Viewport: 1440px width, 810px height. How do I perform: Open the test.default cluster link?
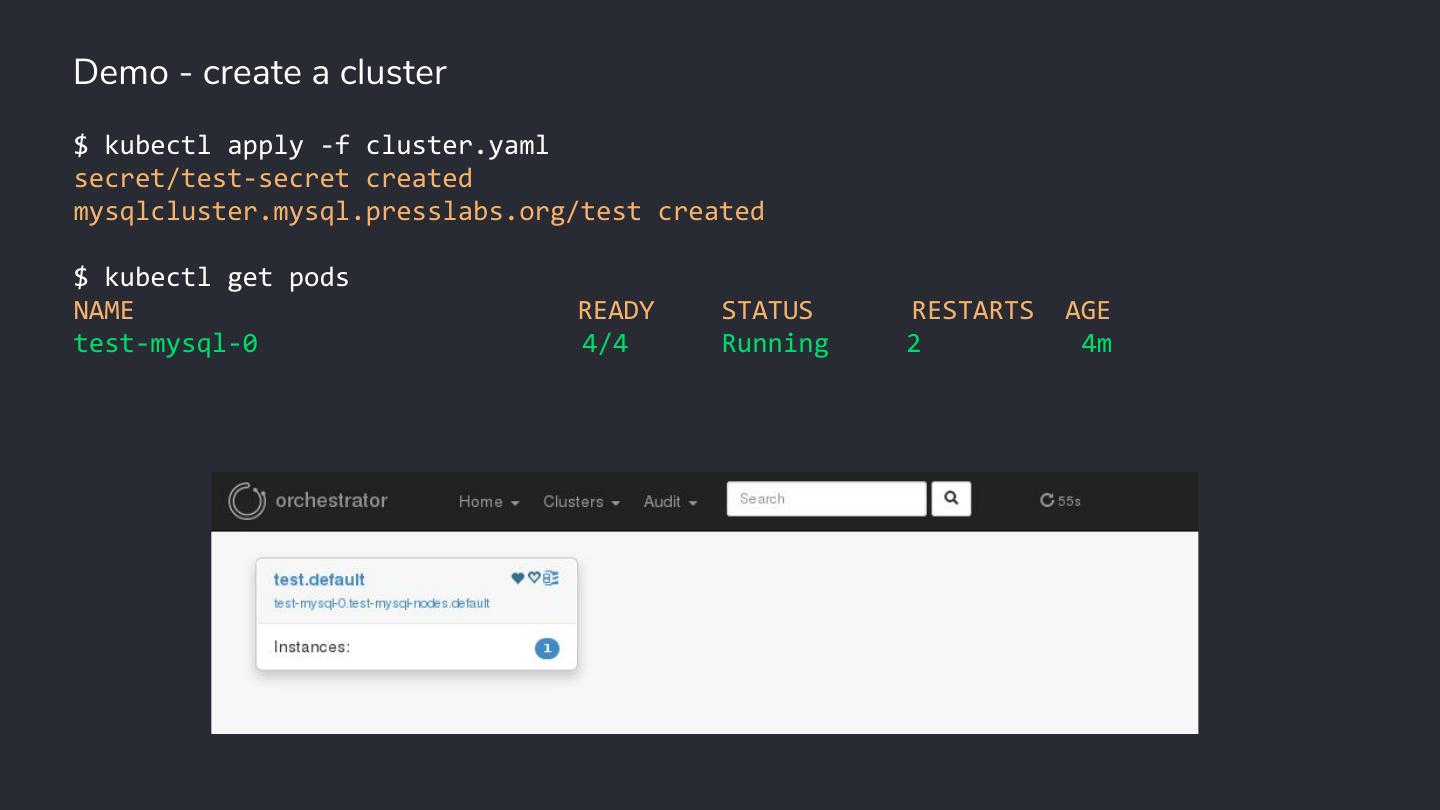coord(319,580)
